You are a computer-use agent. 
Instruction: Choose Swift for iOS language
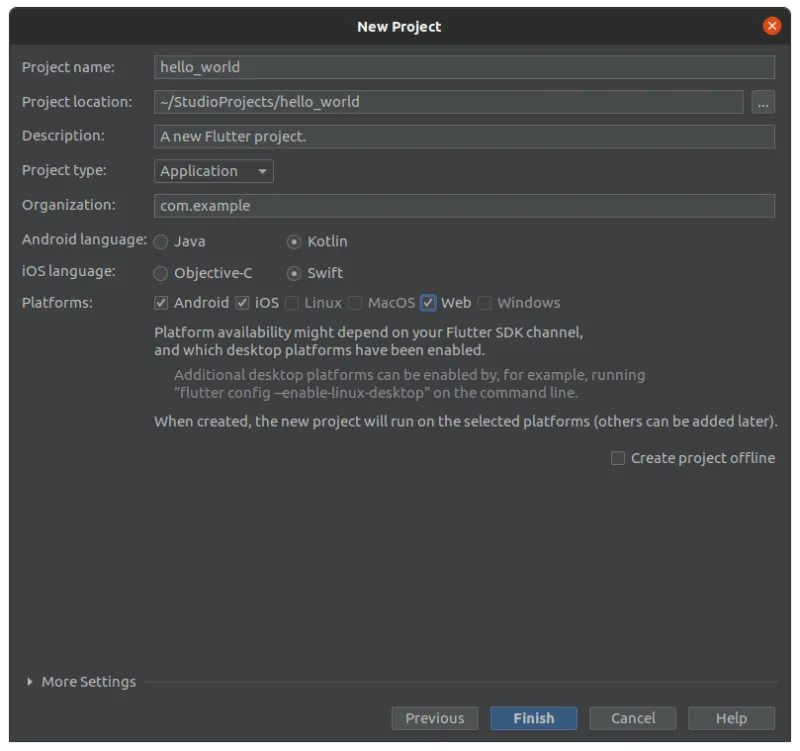click(x=294, y=273)
